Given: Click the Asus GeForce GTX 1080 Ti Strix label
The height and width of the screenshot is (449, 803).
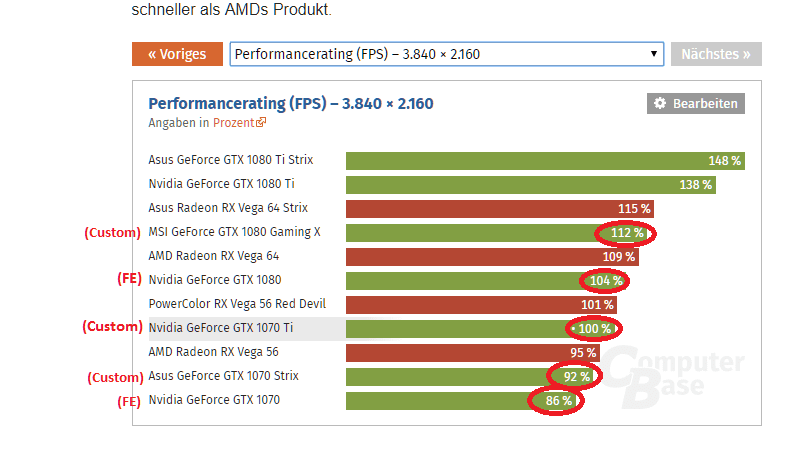Looking at the screenshot, I should [x=230, y=160].
